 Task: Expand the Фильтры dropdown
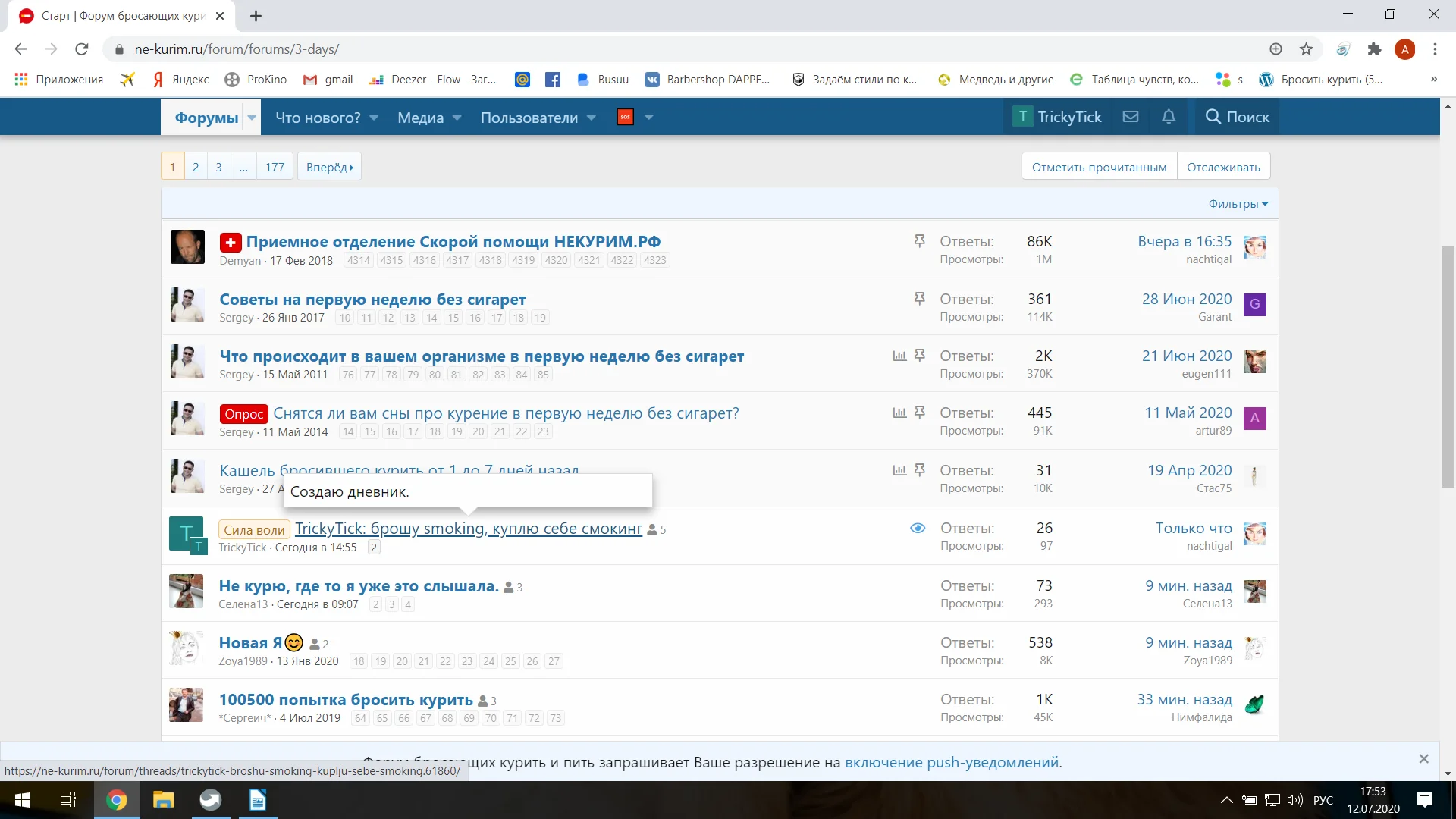coord(1238,204)
